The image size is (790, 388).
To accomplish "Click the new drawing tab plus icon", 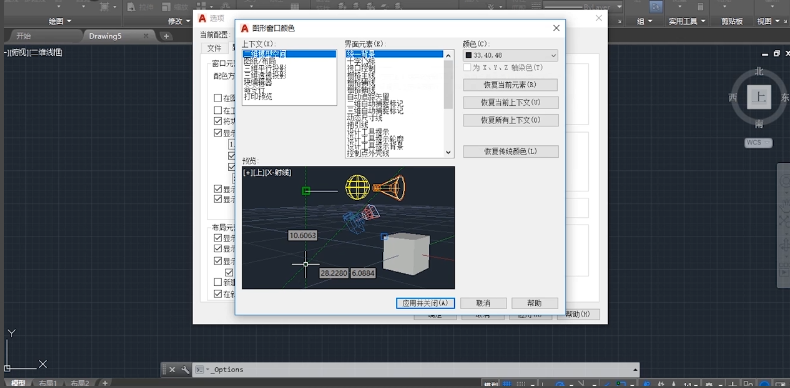I will pos(166,36).
